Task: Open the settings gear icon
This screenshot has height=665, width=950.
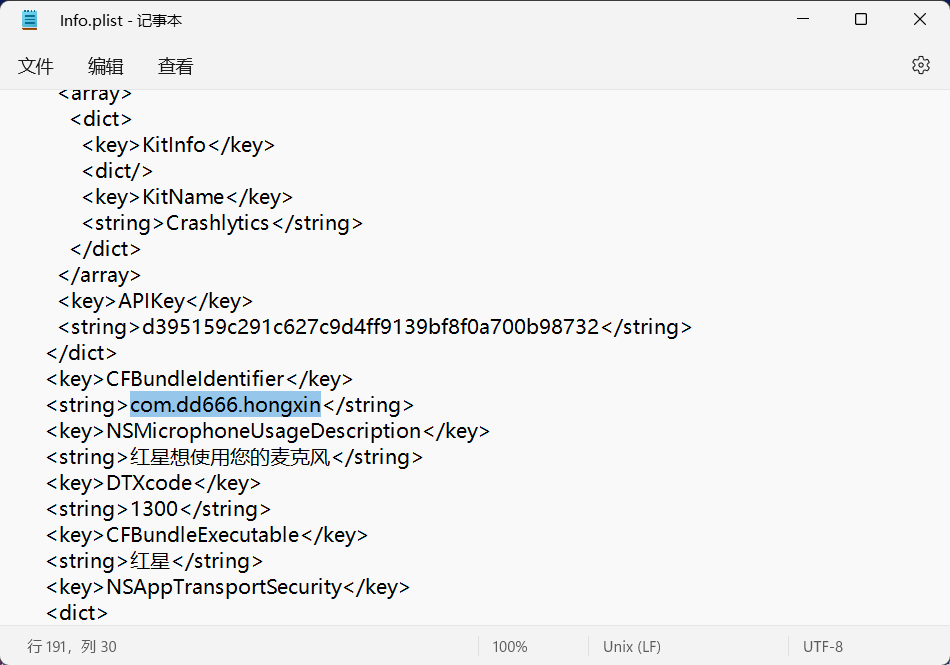Action: [x=921, y=65]
